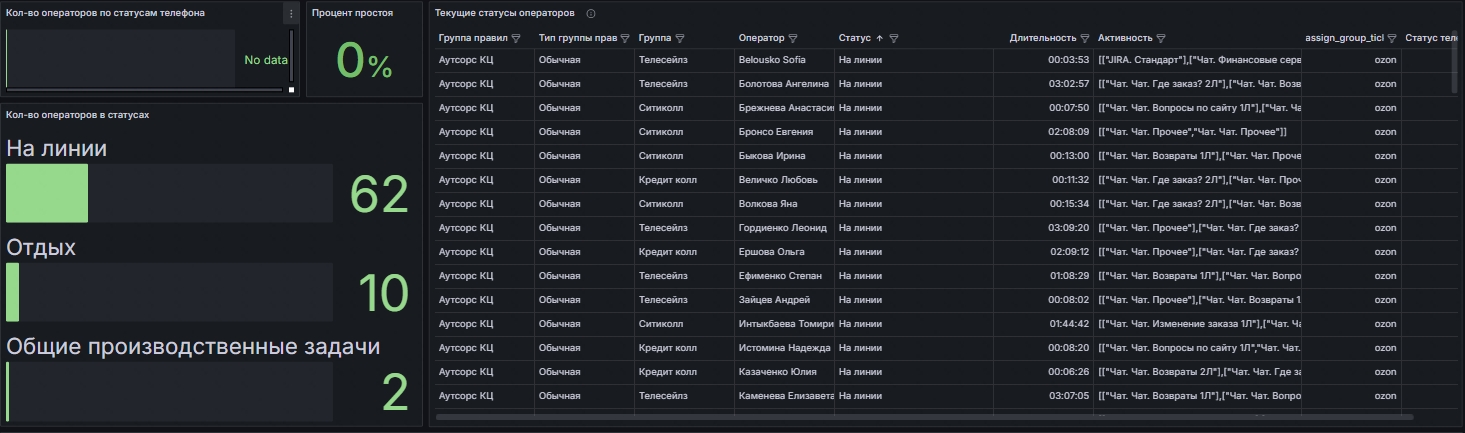This screenshot has width=1465, height=433.
Task: Click the На линии count value 62
Action: click(379, 195)
